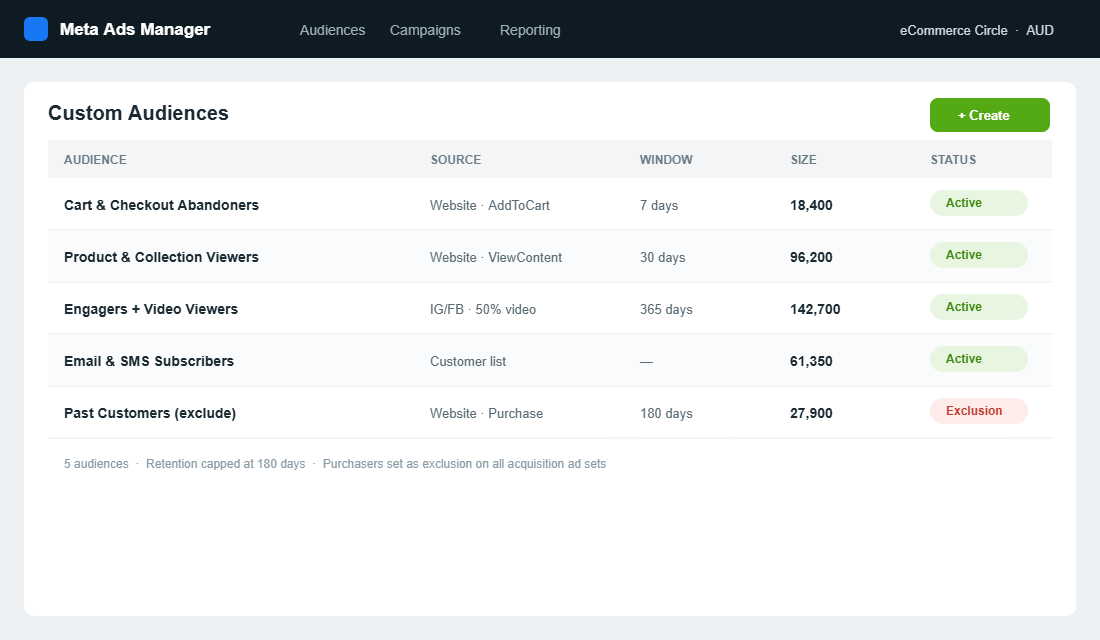The height and width of the screenshot is (640, 1100).
Task: Click the IG/FB · 50% video source
Action: coord(483,309)
